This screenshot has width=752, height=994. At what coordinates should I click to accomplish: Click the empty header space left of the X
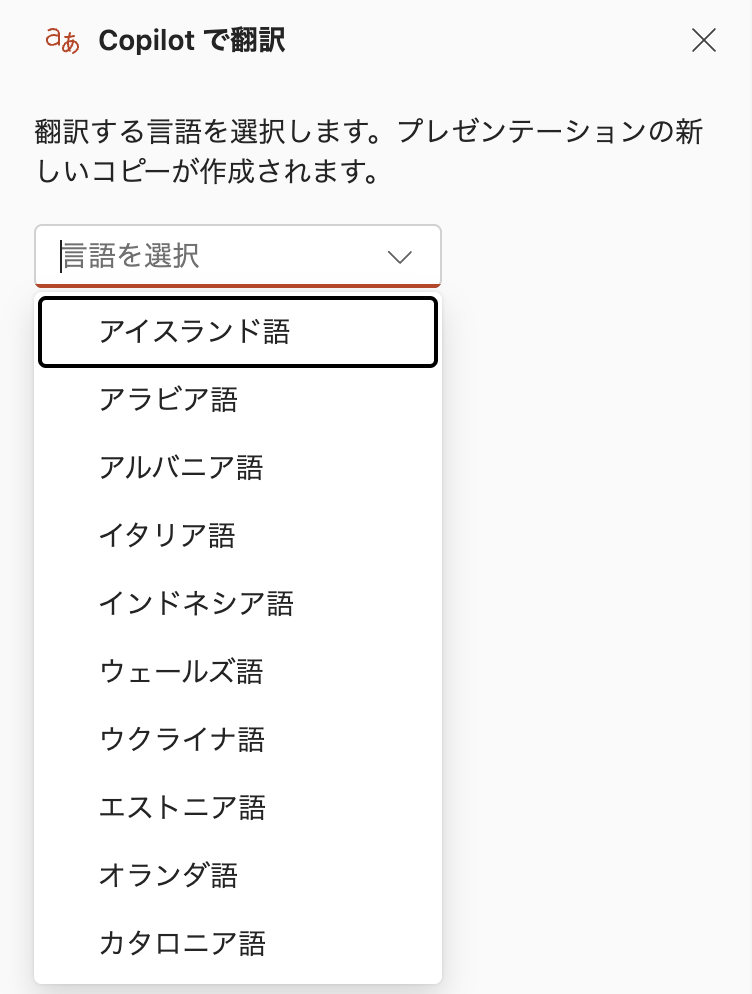coord(500,40)
